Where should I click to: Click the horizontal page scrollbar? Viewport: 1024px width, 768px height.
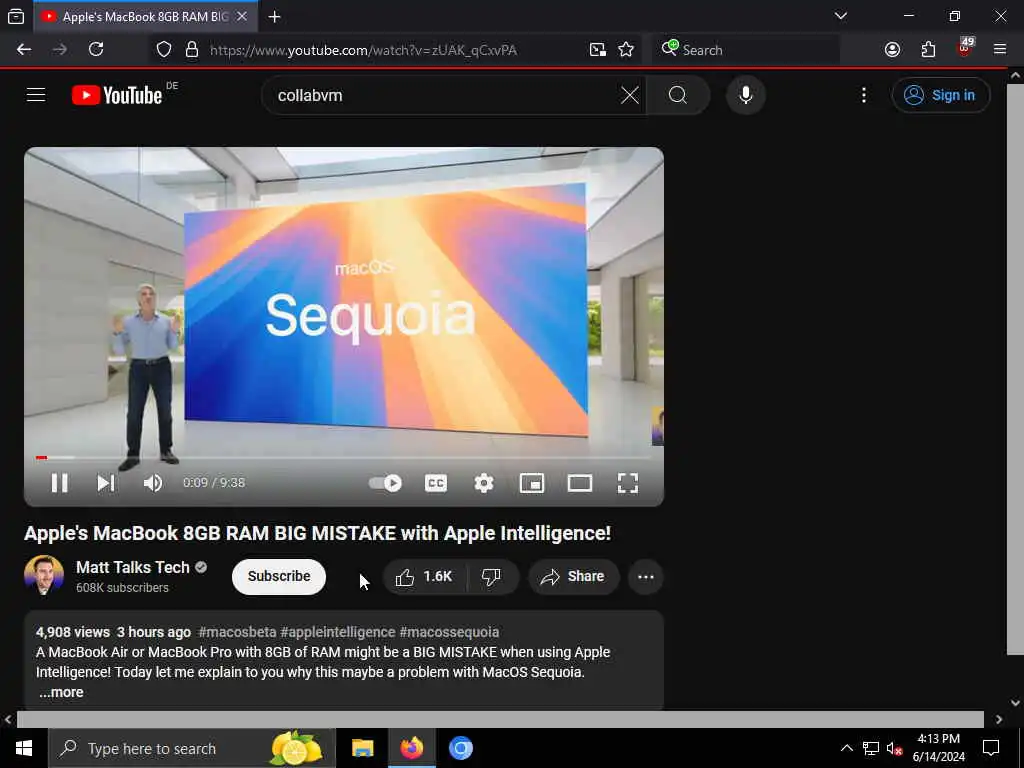pos(500,719)
